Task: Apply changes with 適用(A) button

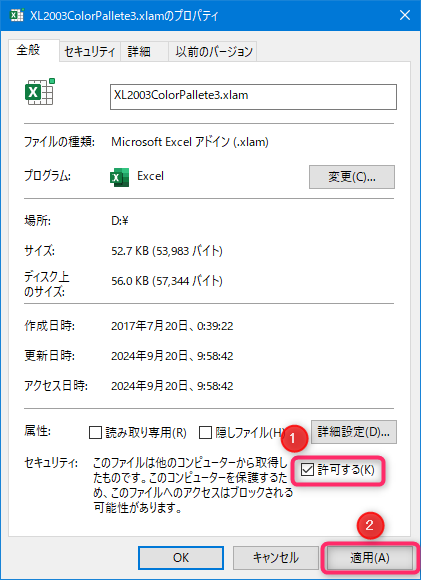Action: point(370,557)
